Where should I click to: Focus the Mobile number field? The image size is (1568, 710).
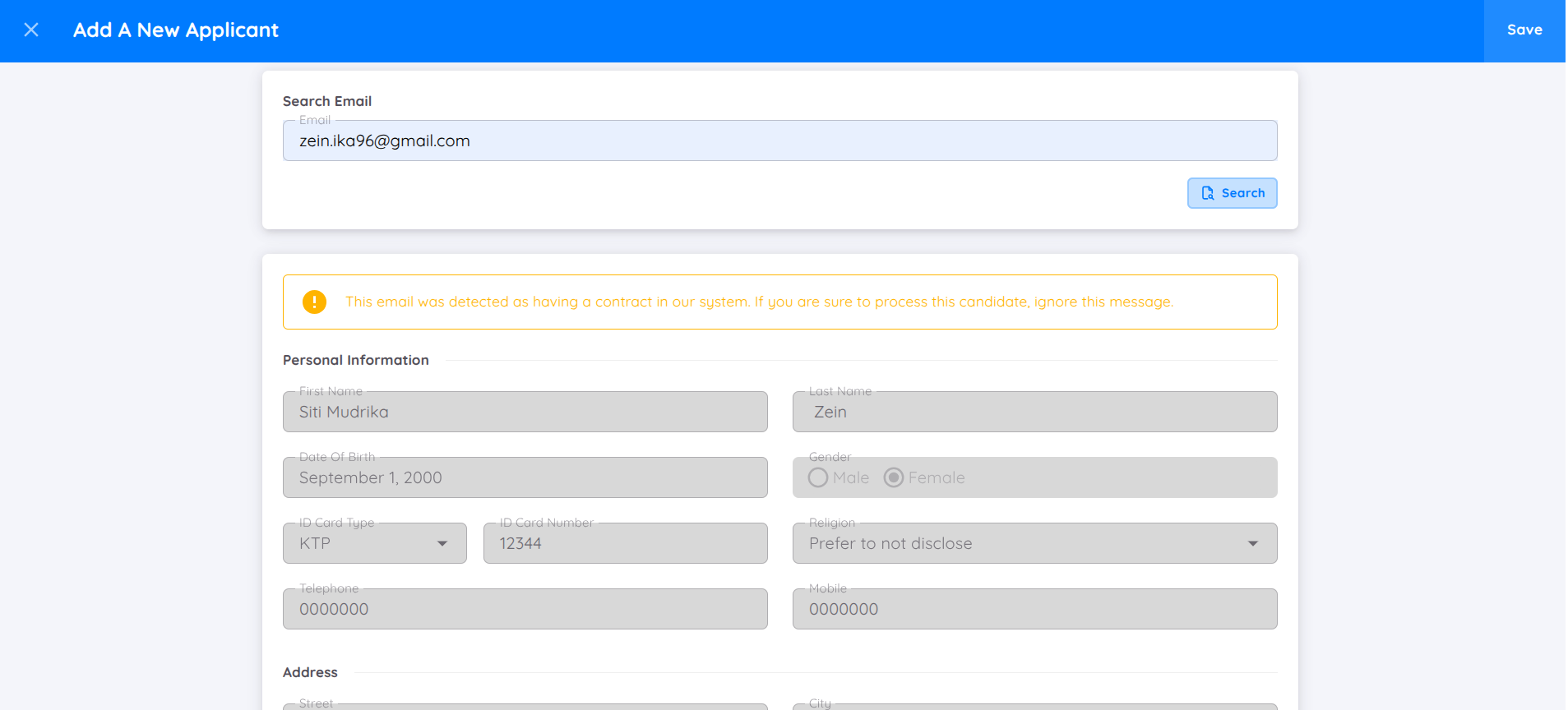[x=1034, y=609]
